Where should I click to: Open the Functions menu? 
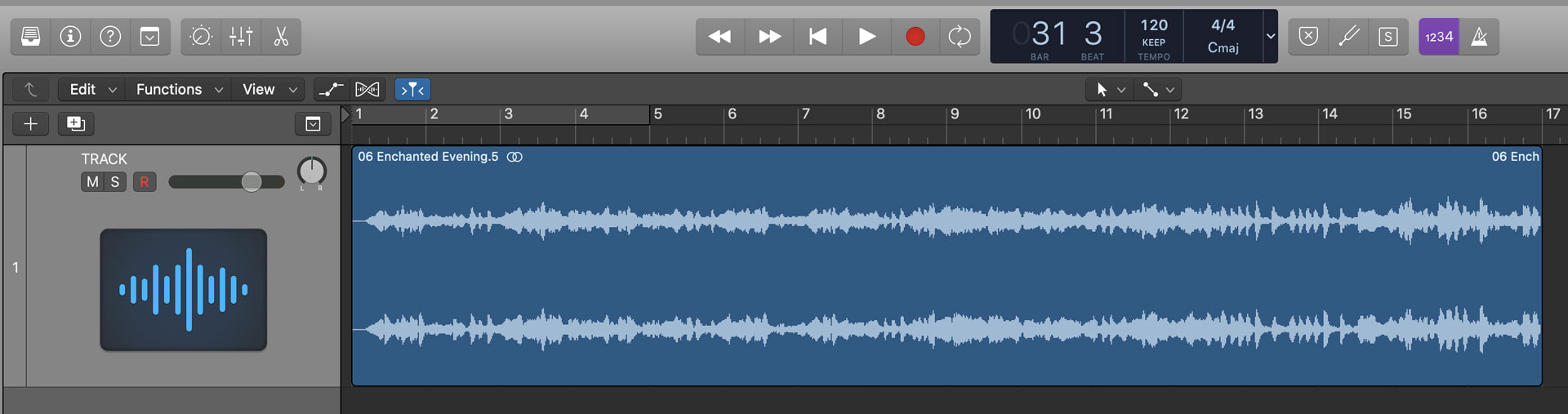point(180,90)
